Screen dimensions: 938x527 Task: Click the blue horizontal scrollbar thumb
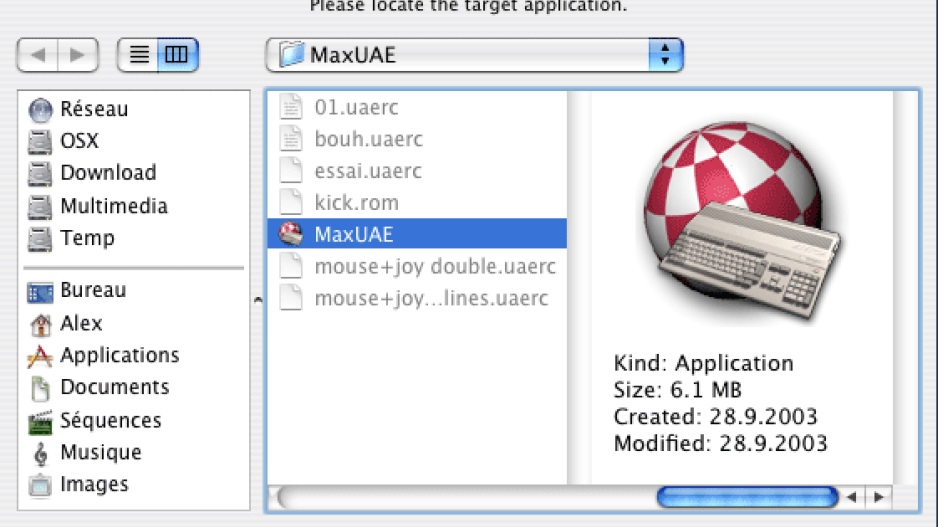[747, 497]
